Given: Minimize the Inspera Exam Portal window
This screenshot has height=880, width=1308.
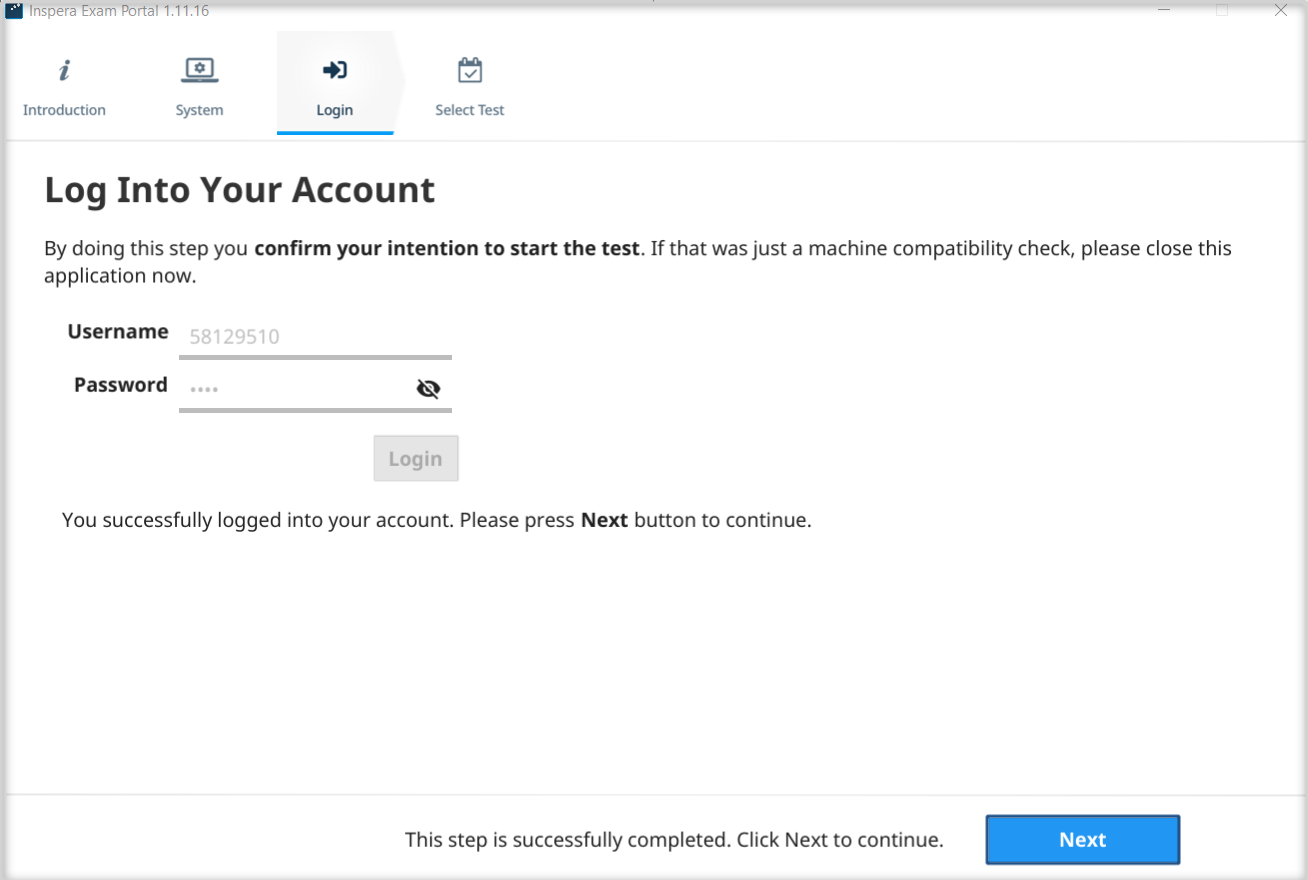Looking at the screenshot, I should [1164, 10].
